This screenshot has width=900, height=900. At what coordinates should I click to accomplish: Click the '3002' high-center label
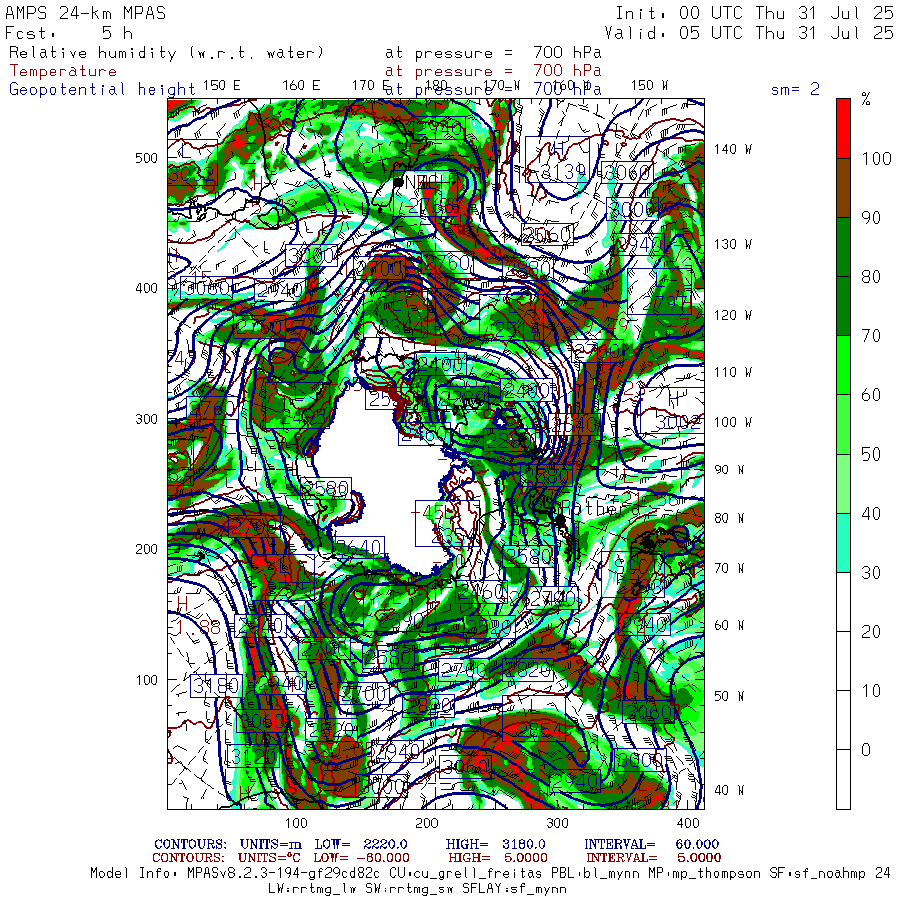pos(678,422)
